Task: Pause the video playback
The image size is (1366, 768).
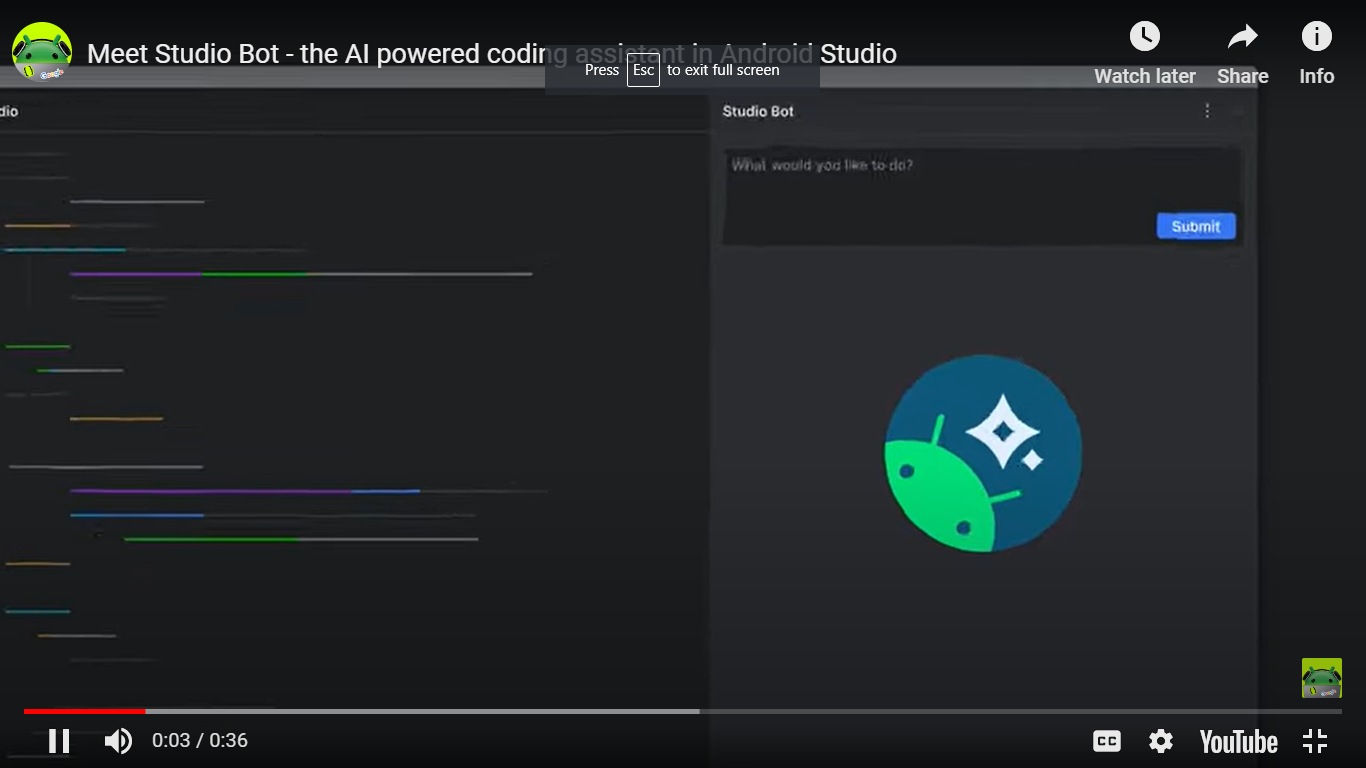Action: point(59,741)
